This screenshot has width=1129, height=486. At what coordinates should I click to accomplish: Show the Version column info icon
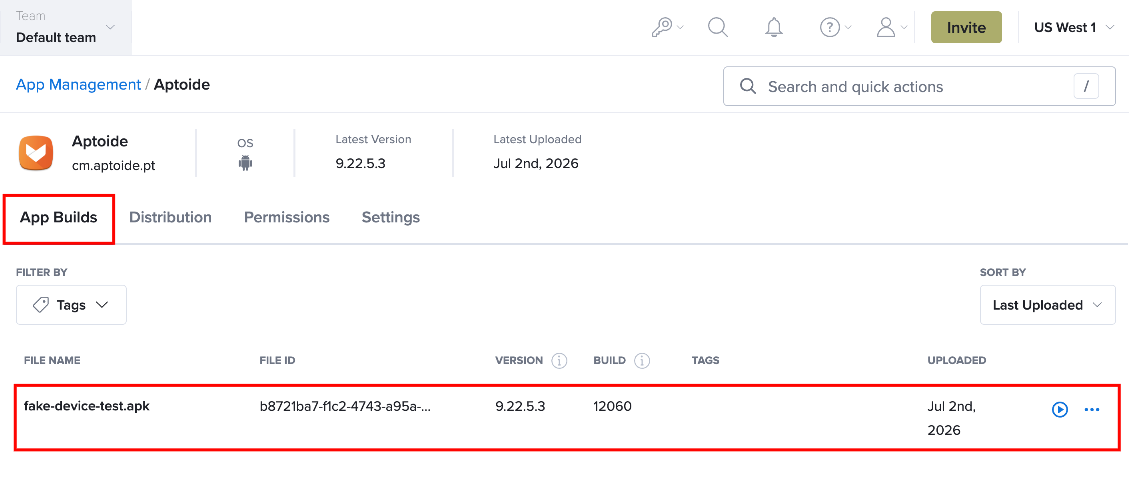(x=559, y=360)
